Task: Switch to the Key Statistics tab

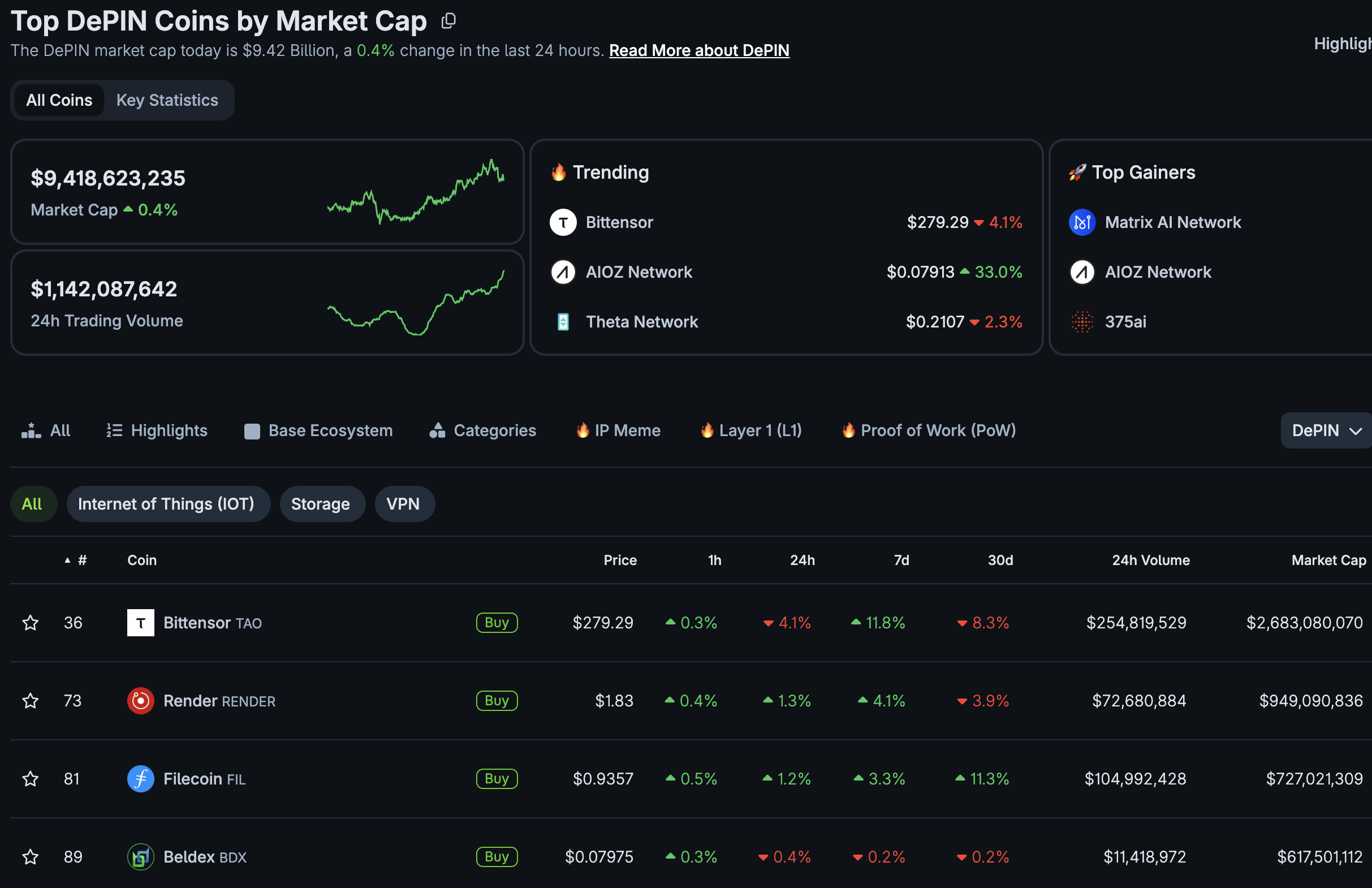Action: (x=167, y=100)
